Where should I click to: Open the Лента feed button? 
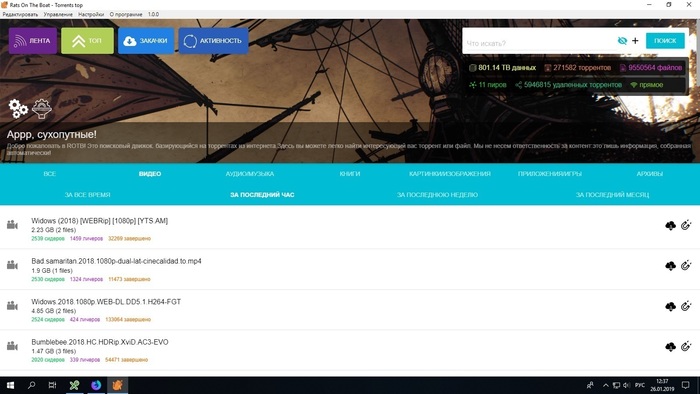coord(33,41)
